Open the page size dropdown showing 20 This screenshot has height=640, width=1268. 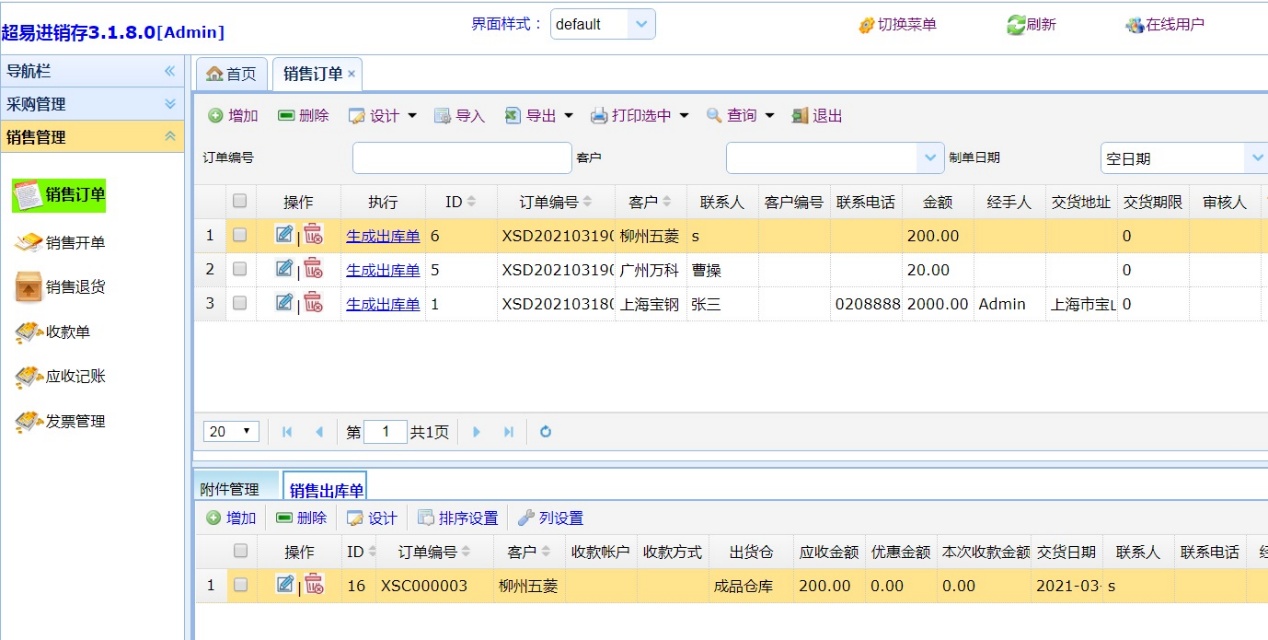[x=231, y=432]
